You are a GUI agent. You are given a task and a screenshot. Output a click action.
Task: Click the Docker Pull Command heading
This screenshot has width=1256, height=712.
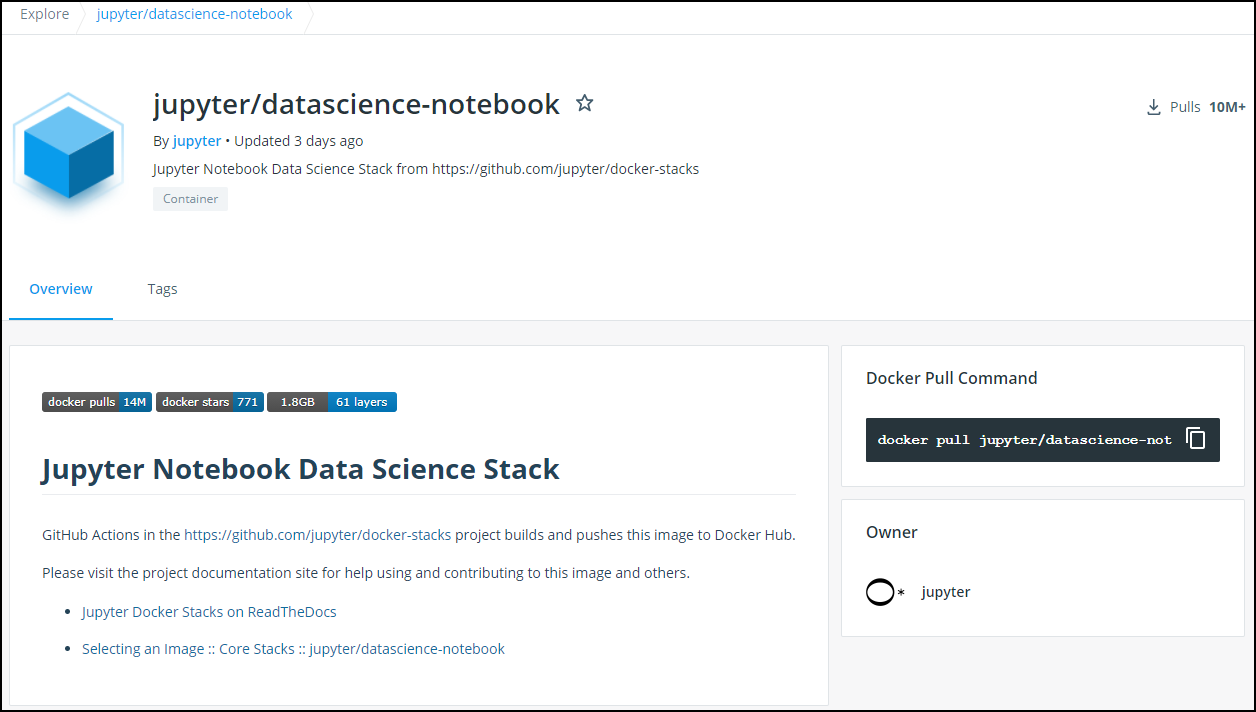click(952, 378)
